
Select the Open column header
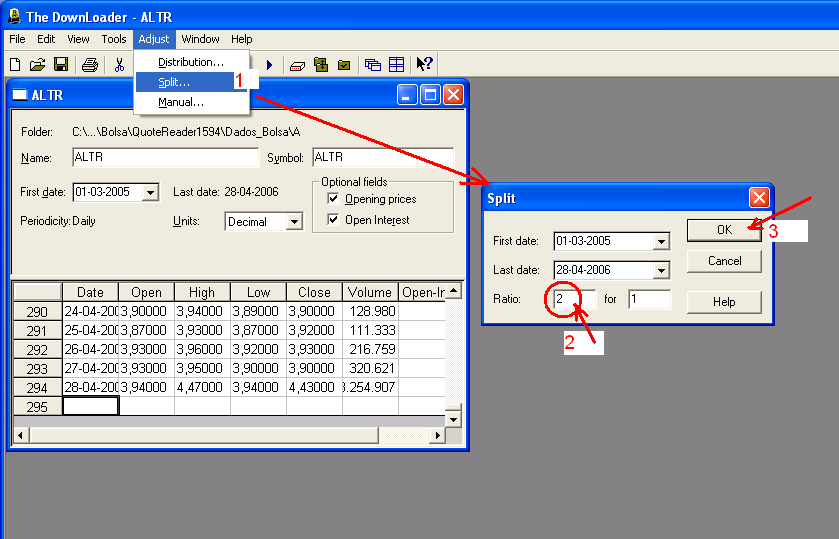[x=147, y=292]
